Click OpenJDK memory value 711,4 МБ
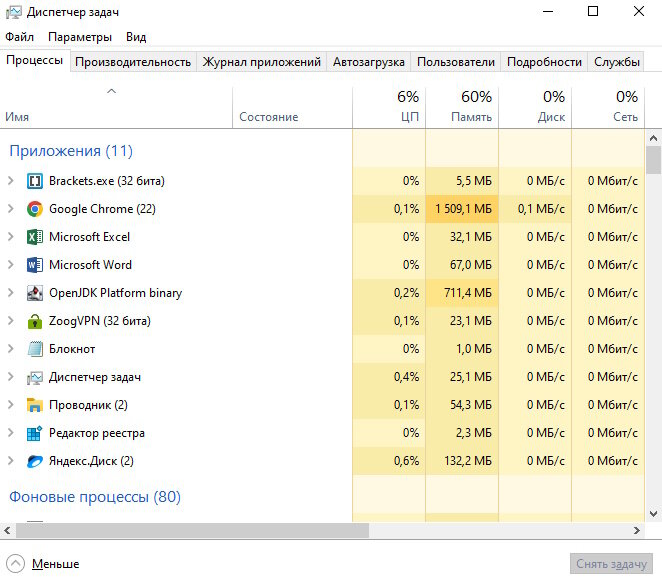 pos(468,293)
